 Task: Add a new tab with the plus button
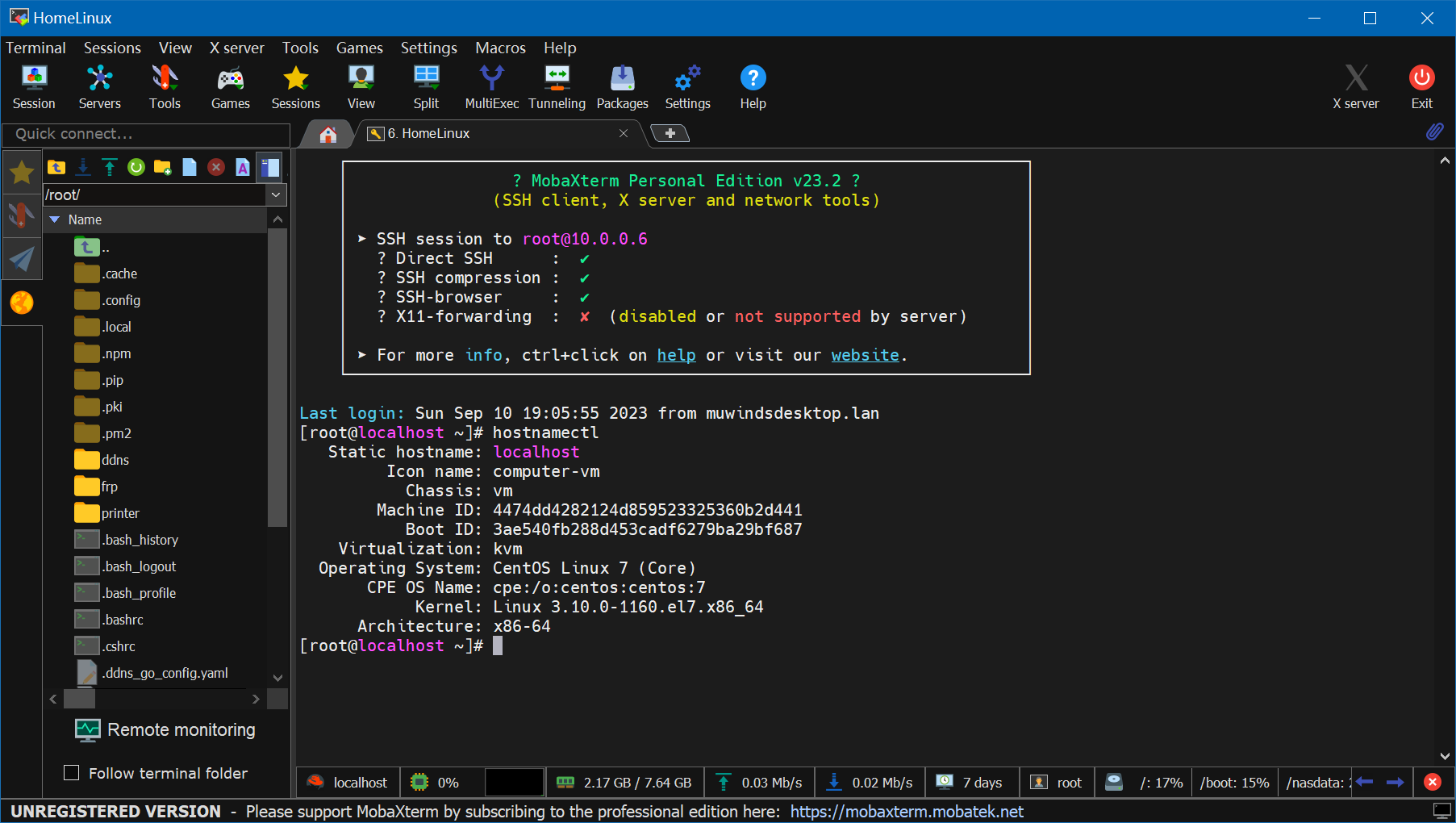tap(670, 133)
